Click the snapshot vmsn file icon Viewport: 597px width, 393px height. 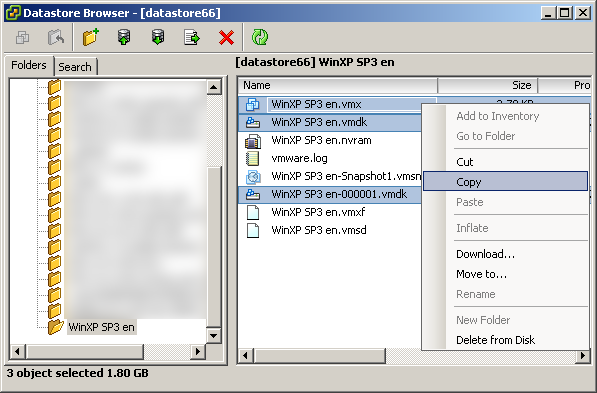[253, 176]
